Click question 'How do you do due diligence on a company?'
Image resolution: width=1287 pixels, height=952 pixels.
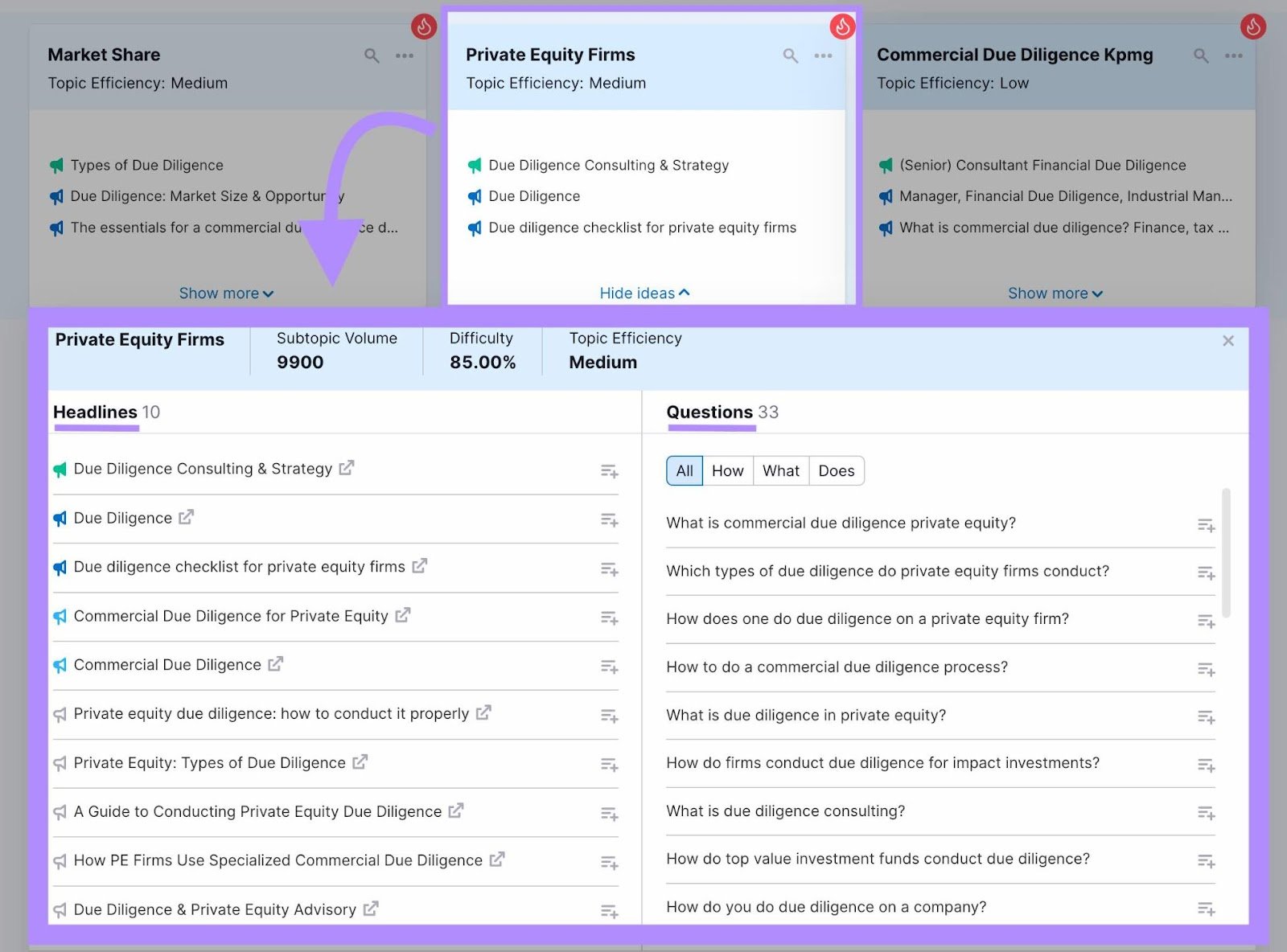click(825, 906)
